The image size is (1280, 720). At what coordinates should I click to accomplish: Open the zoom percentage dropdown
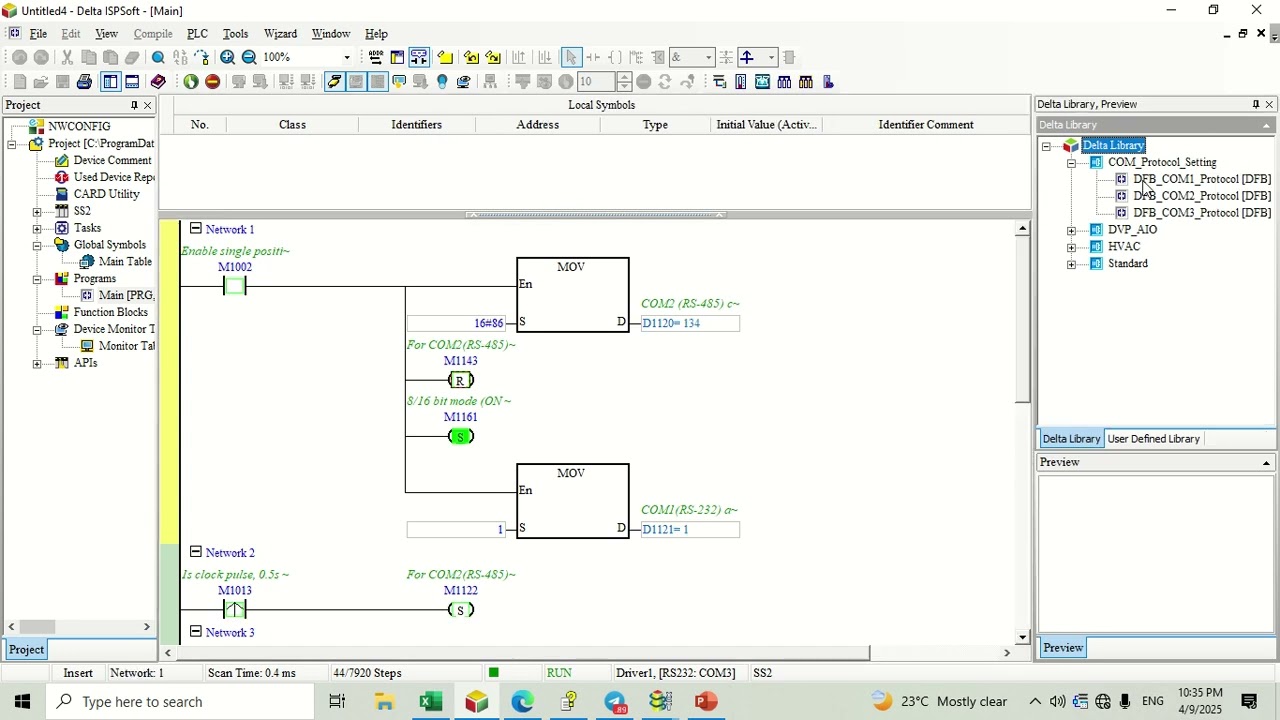pyautogui.click(x=347, y=57)
